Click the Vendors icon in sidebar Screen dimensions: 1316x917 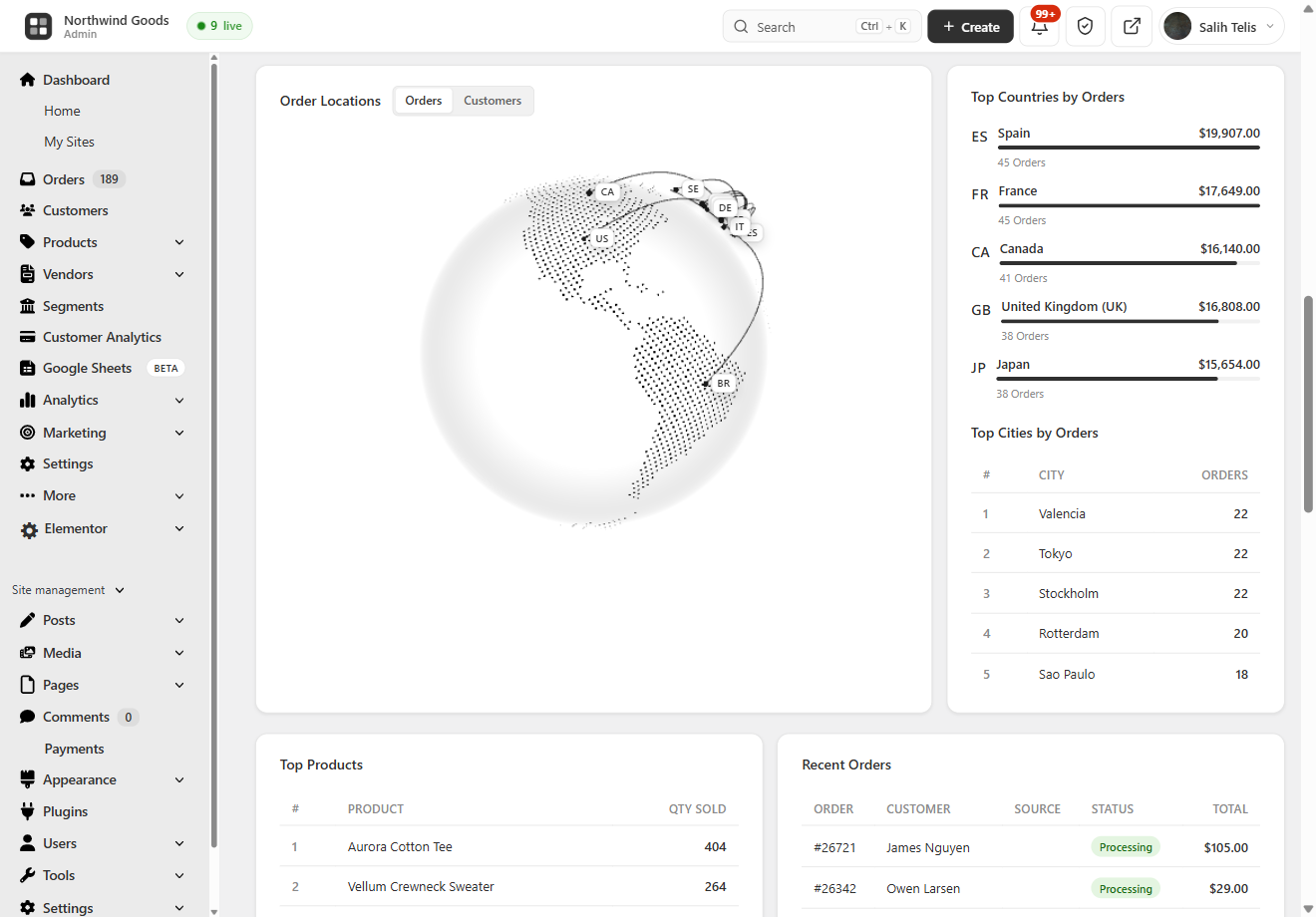(x=28, y=274)
